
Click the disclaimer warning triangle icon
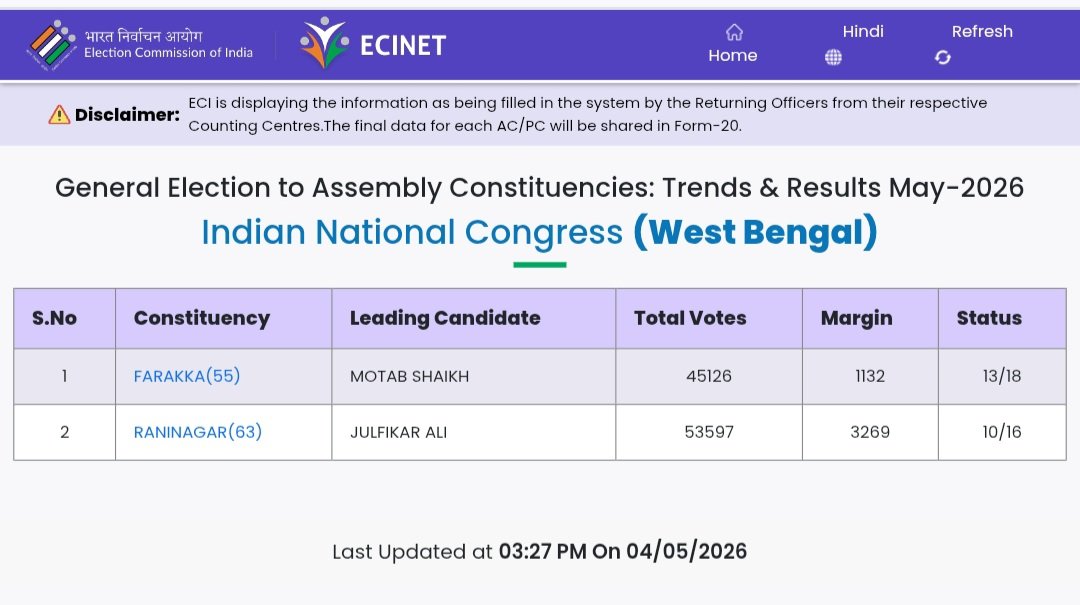click(x=59, y=114)
